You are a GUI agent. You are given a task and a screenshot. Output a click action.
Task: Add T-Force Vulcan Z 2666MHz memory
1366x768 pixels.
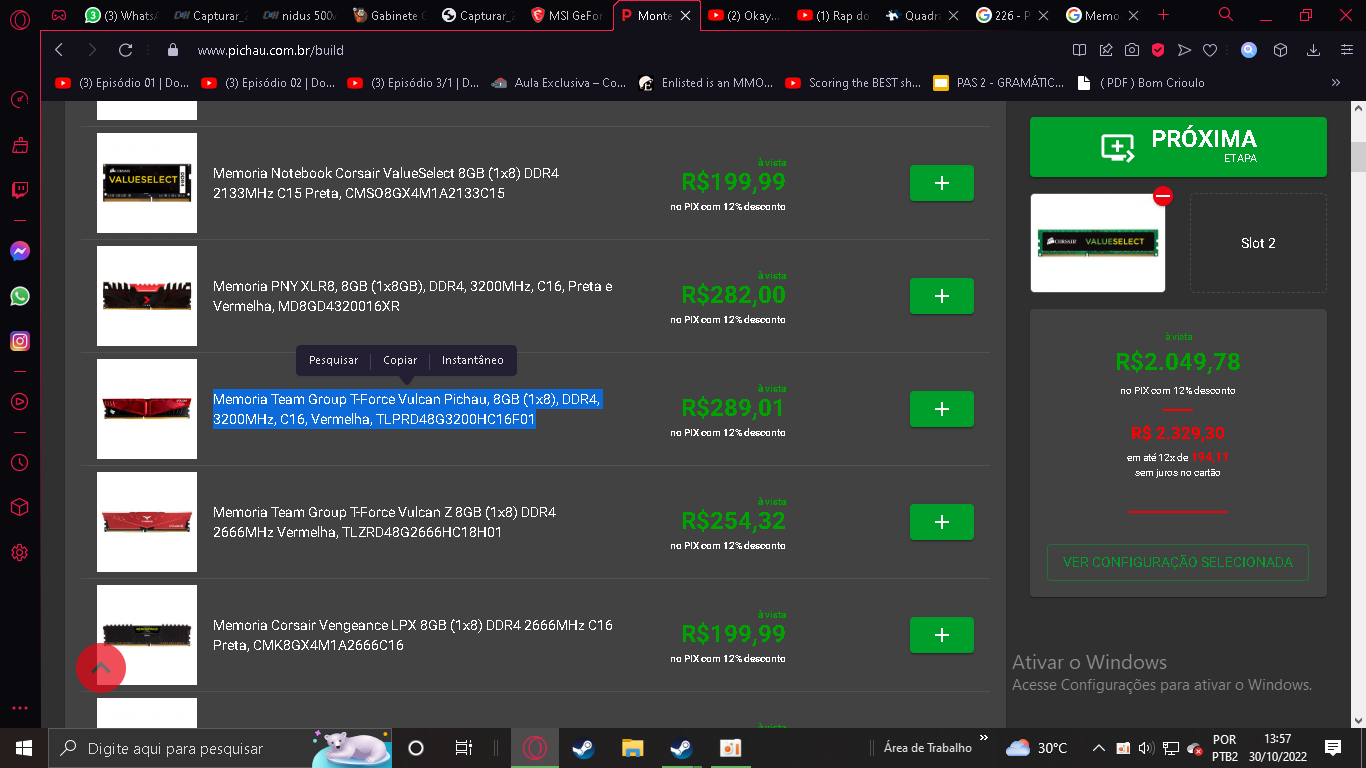click(x=941, y=522)
